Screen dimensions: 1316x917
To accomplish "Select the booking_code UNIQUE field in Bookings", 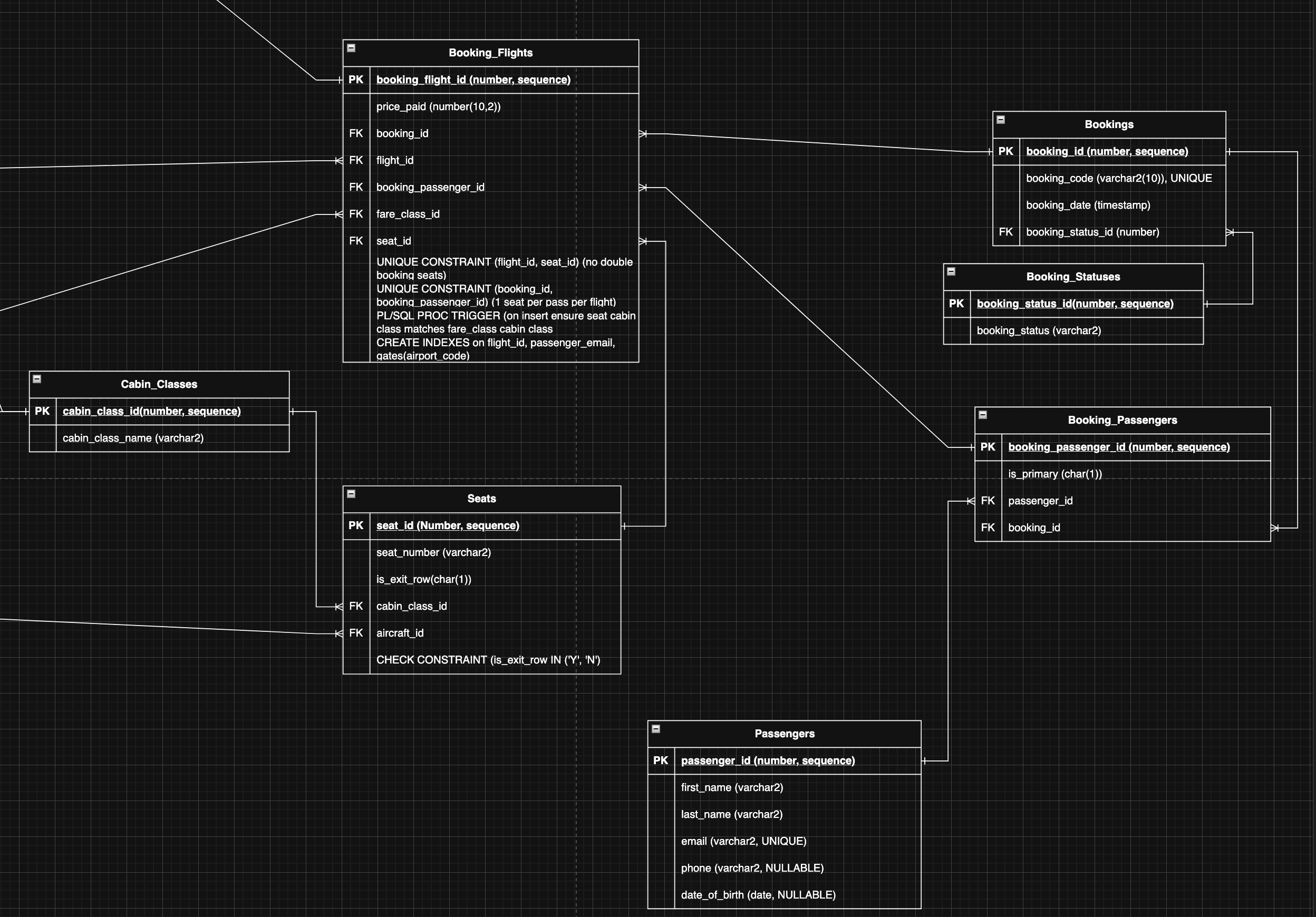I will click(x=1119, y=178).
